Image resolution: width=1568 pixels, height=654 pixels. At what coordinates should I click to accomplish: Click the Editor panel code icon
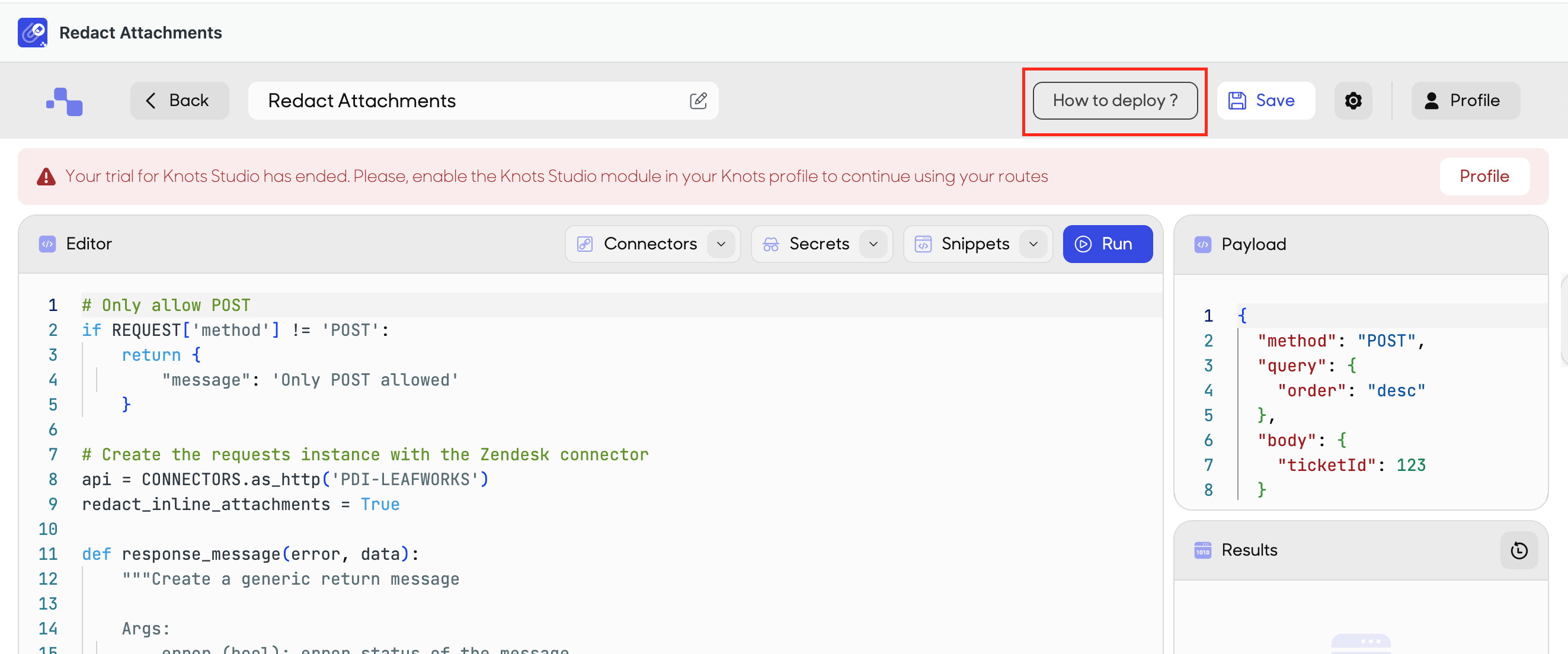tap(47, 244)
